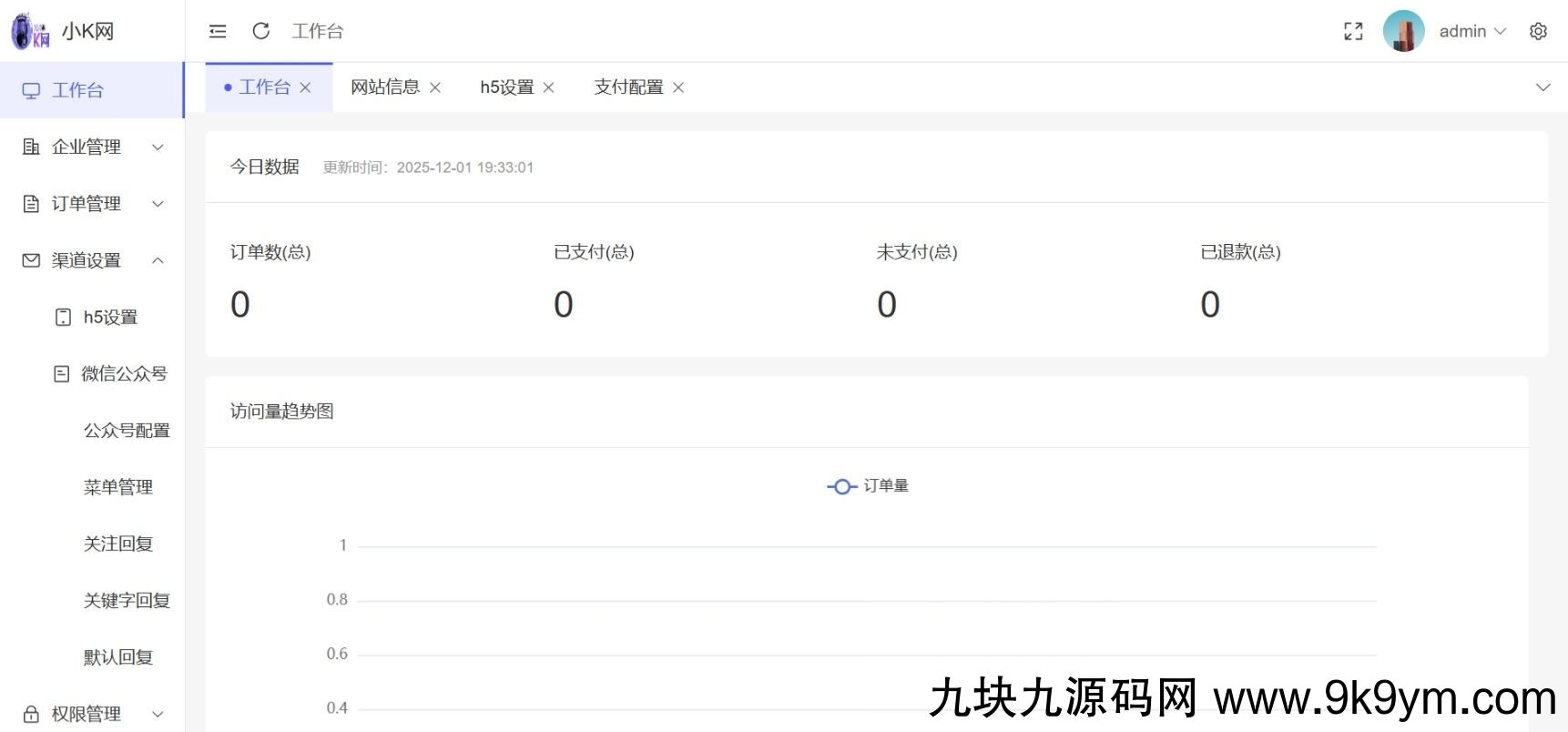Screen dimensions: 1568x732
Task: Click the h5设置 phone icon
Action: (x=64, y=317)
